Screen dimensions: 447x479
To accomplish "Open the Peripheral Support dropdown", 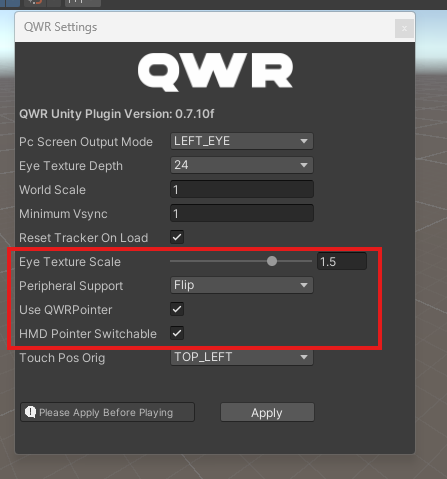I will coord(242,285).
